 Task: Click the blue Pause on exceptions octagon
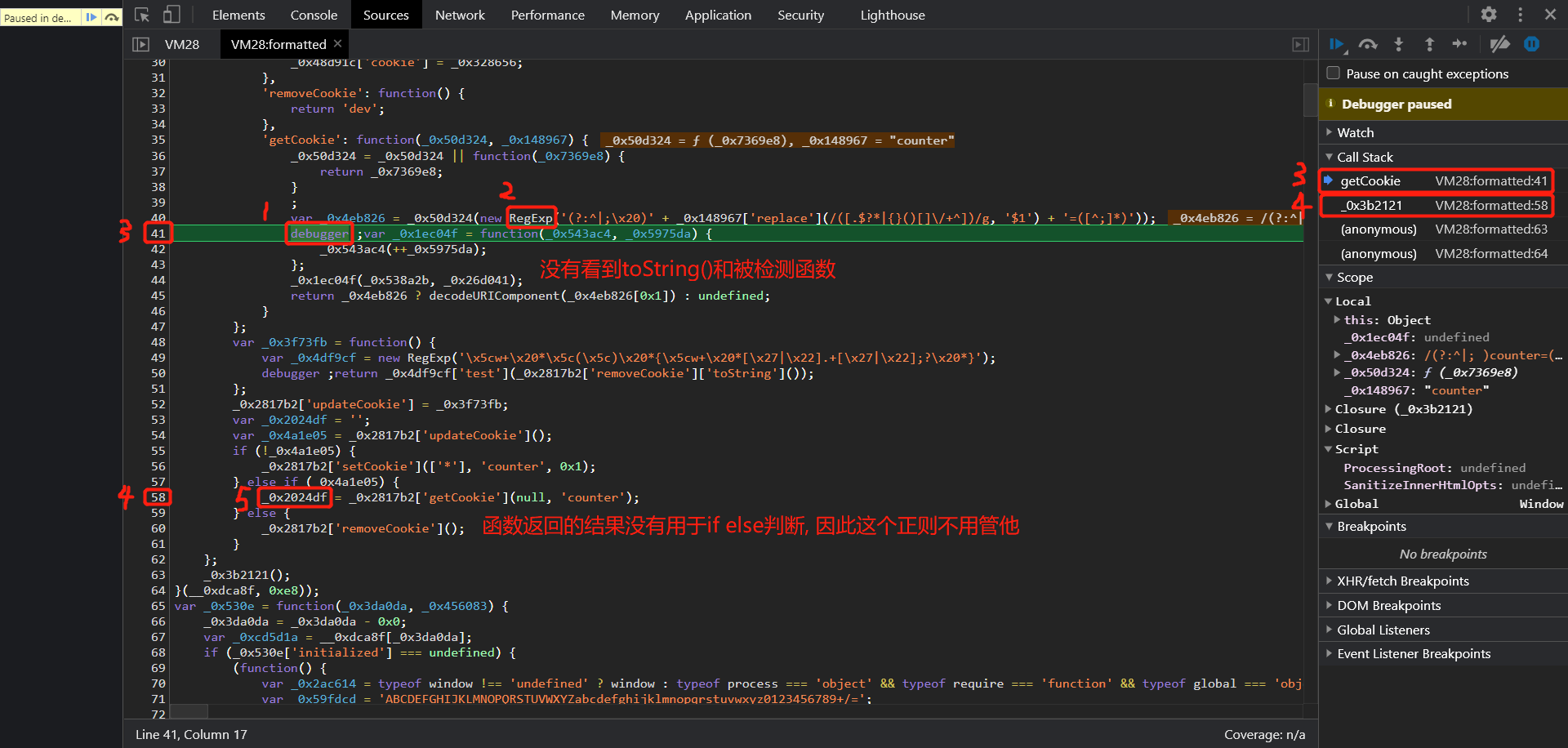point(1532,44)
